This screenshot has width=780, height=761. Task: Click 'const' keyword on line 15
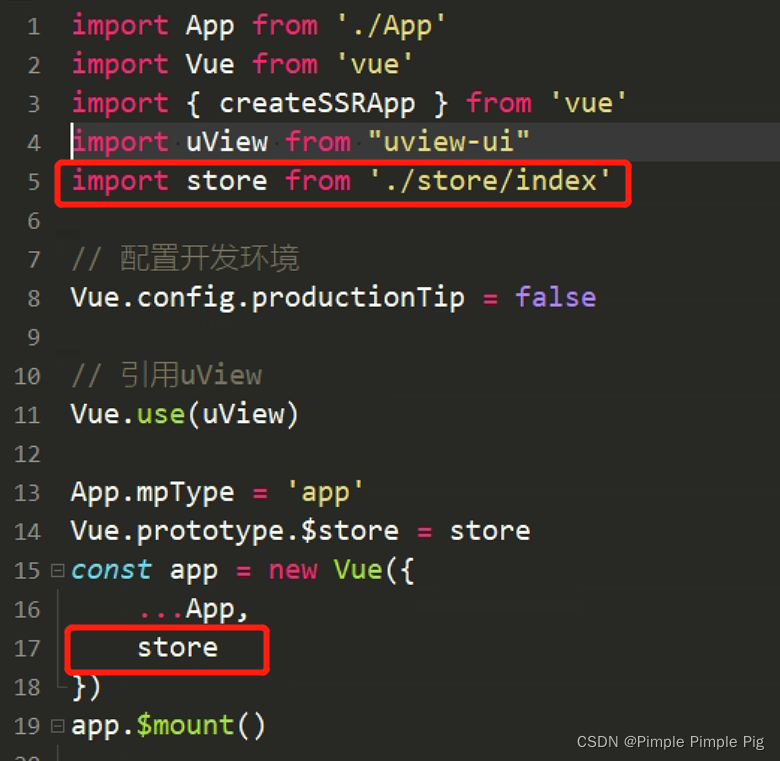click(111, 570)
